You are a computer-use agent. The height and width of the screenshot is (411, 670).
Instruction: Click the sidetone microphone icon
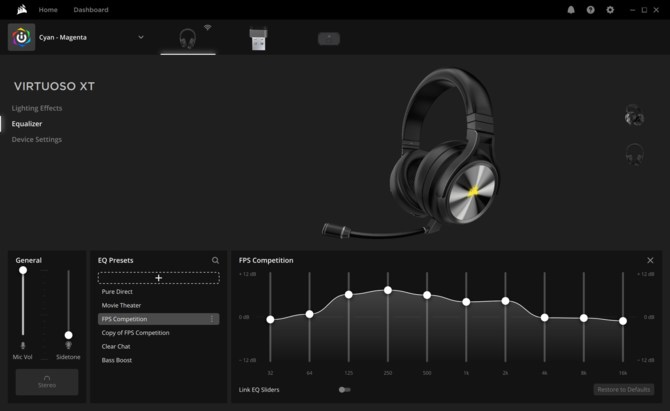point(68,345)
